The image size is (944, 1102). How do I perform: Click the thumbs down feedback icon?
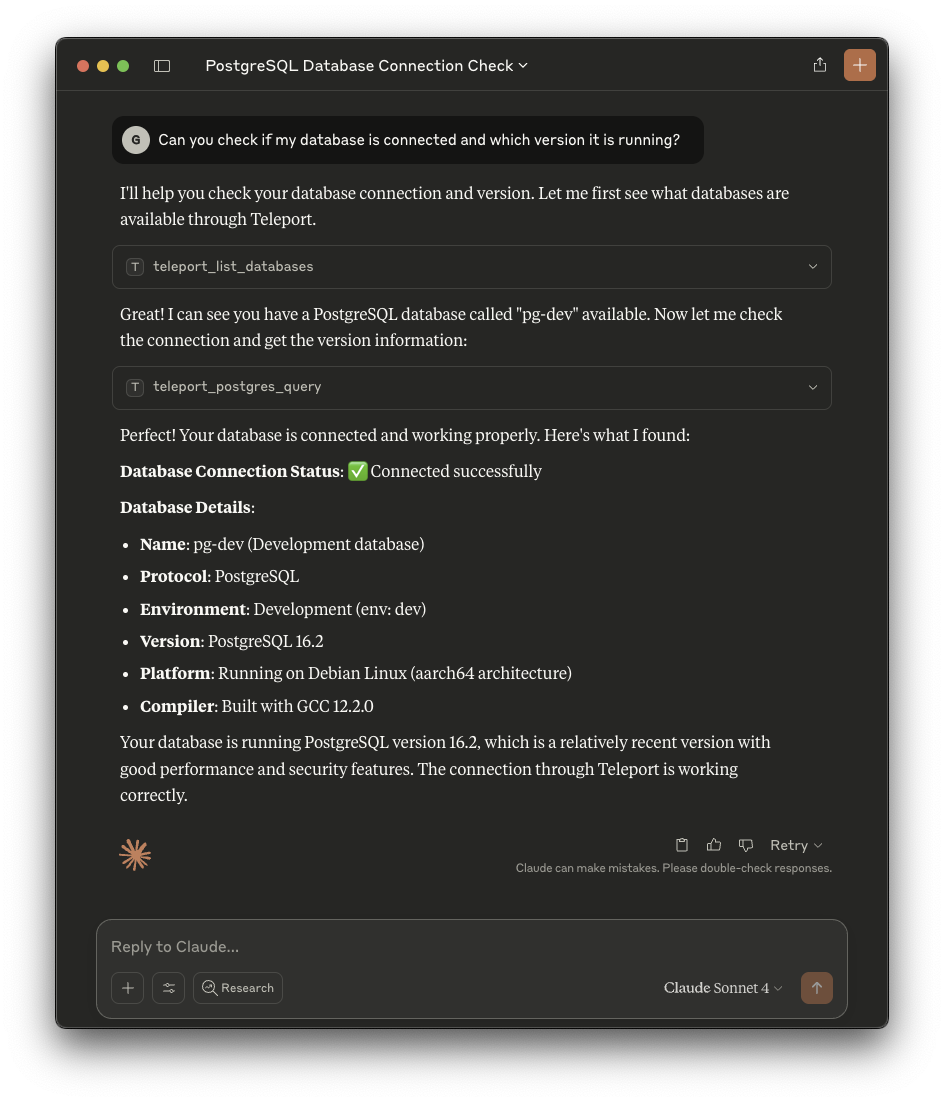[745, 845]
